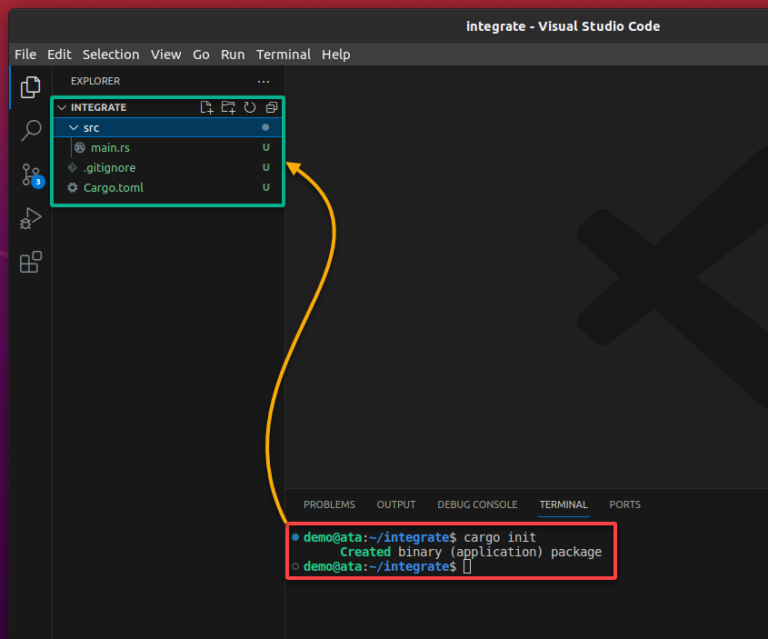Collapse the INTEGRATE project section

point(98,107)
